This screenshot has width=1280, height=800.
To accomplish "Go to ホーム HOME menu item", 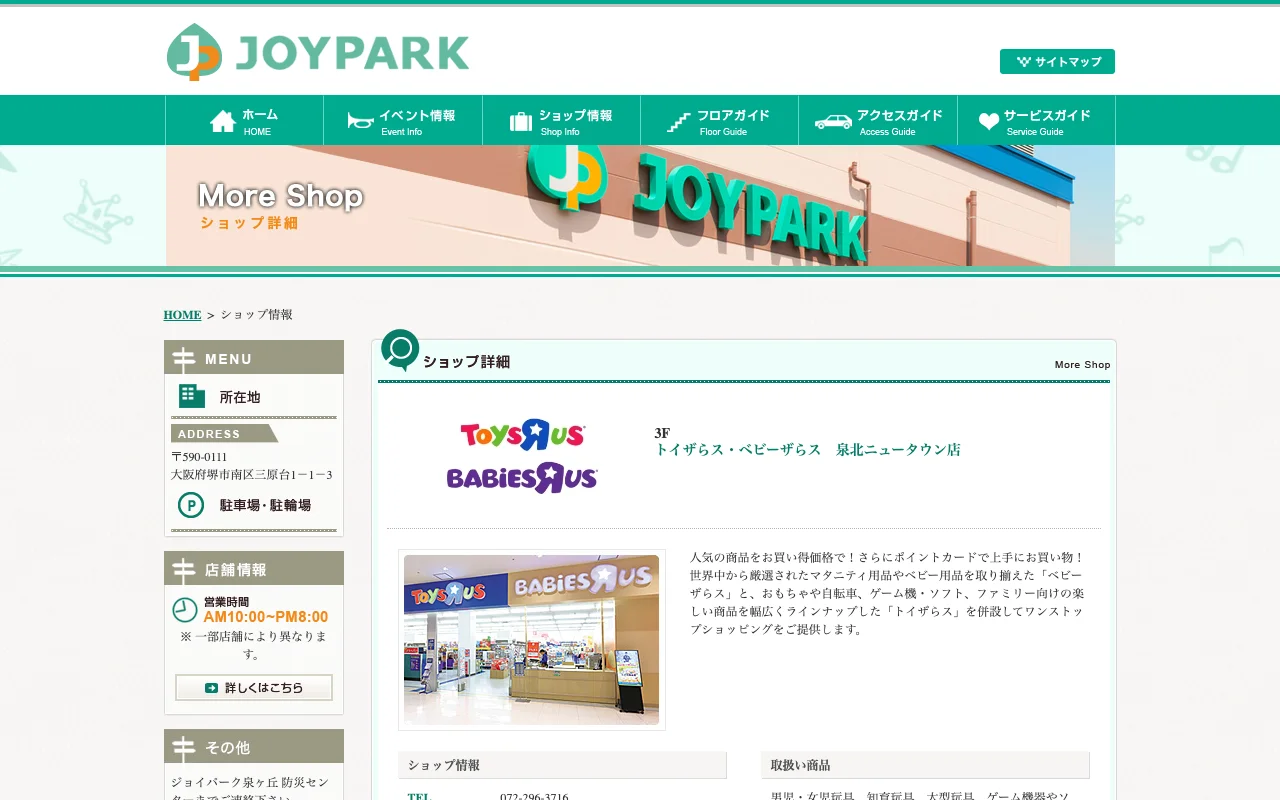I will click(244, 120).
